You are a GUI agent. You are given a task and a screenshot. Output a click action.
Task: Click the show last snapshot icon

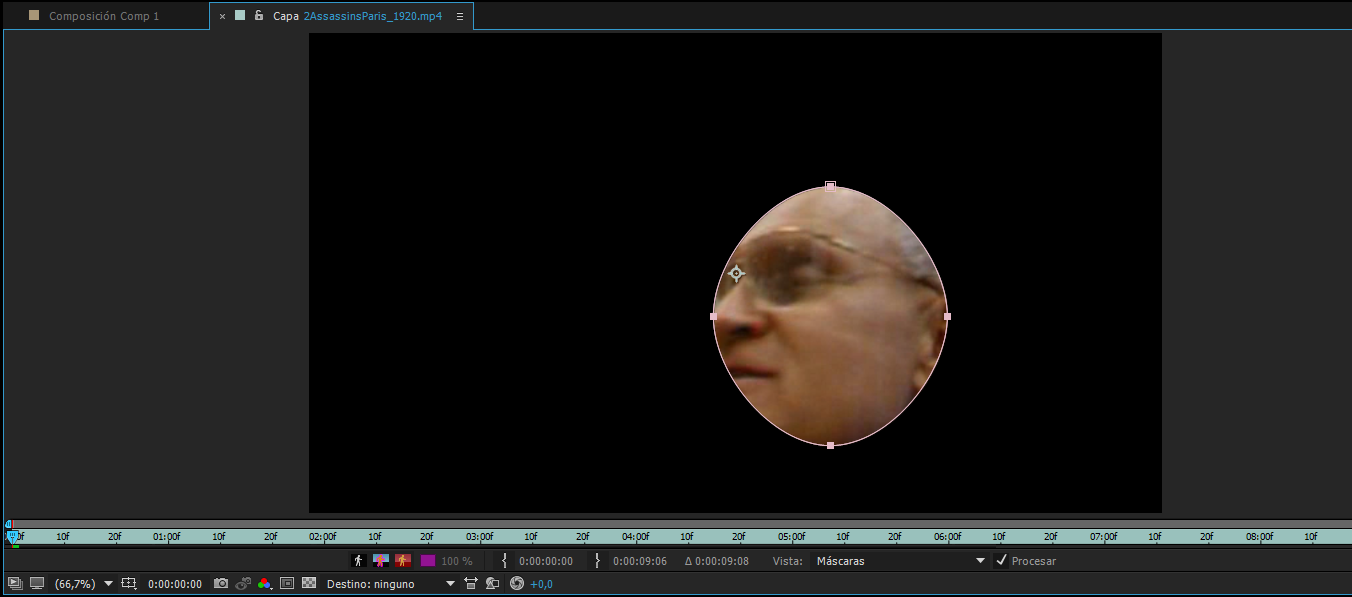pos(243,583)
